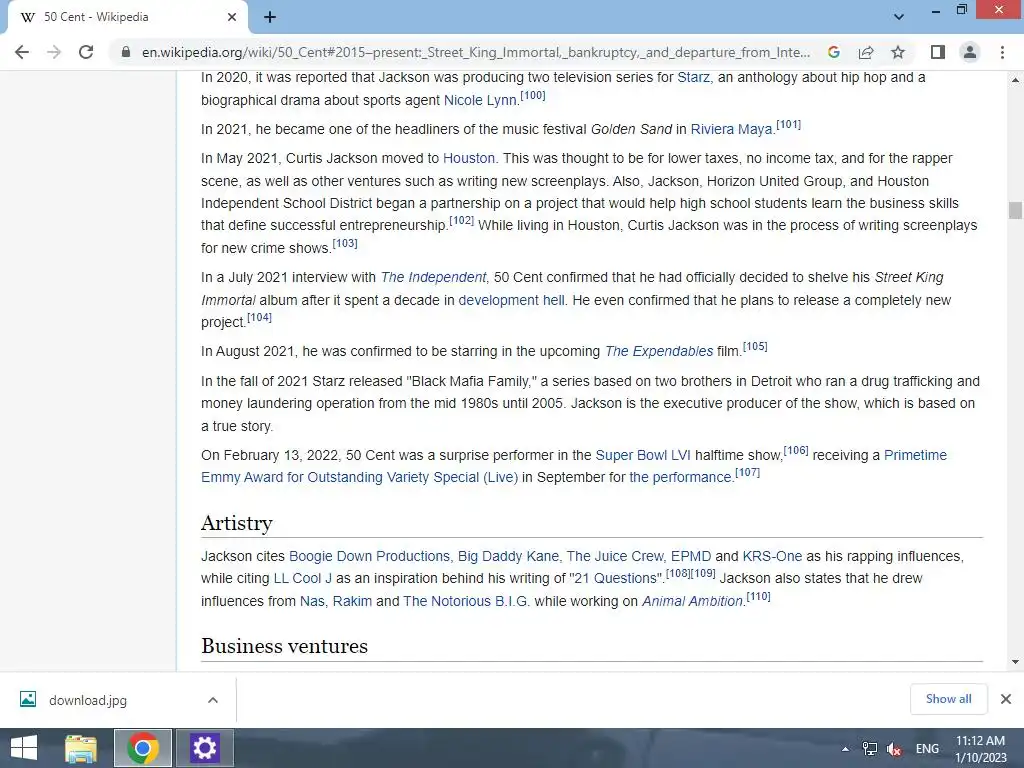Follow the Houston link

469,158
